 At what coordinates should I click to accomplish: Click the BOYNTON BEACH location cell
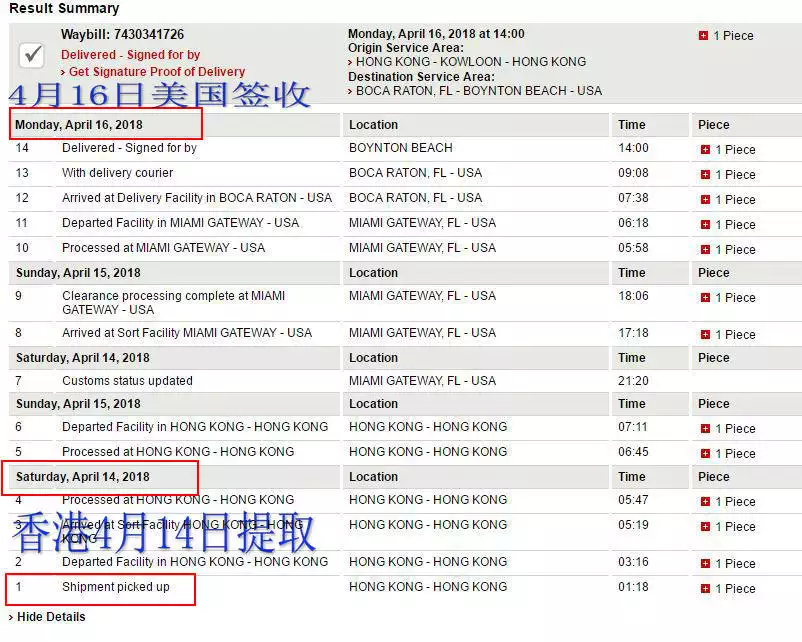(x=400, y=148)
